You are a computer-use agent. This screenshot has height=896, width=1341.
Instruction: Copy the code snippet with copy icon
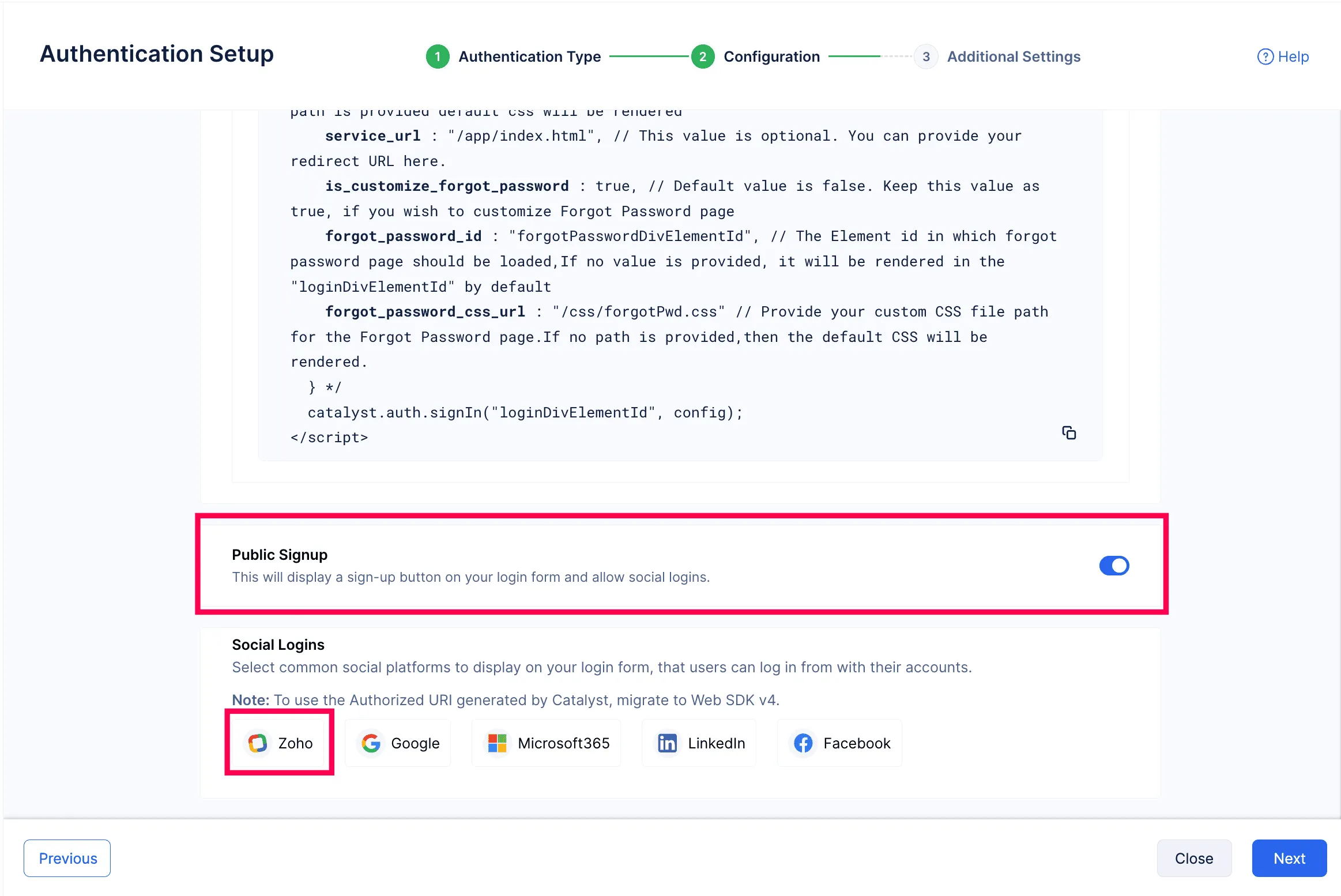click(x=1069, y=433)
